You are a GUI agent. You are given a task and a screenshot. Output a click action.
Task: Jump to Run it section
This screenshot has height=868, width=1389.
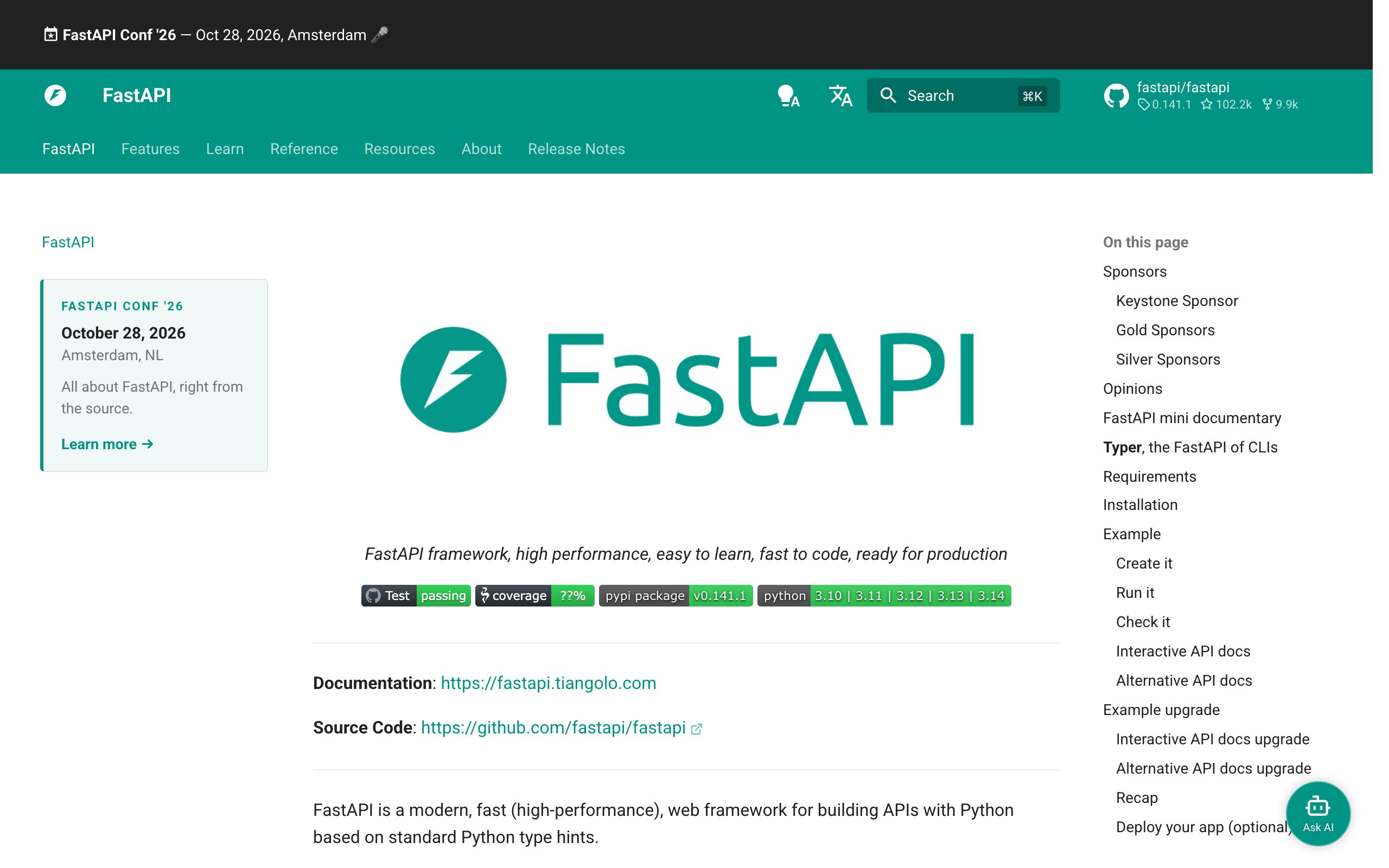click(1135, 592)
